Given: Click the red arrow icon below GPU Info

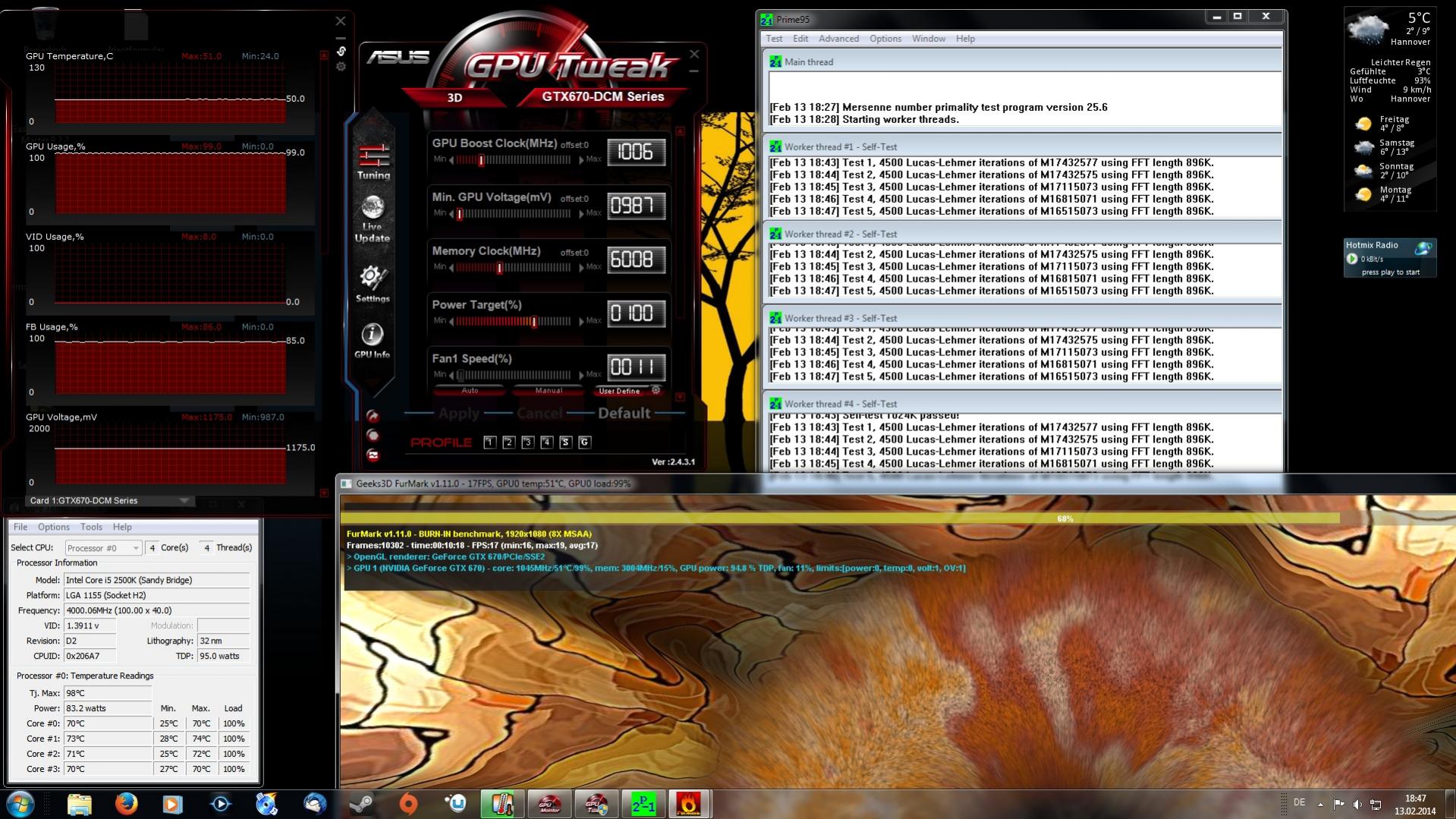Looking at the screenshot, I should tap(373, 416).
